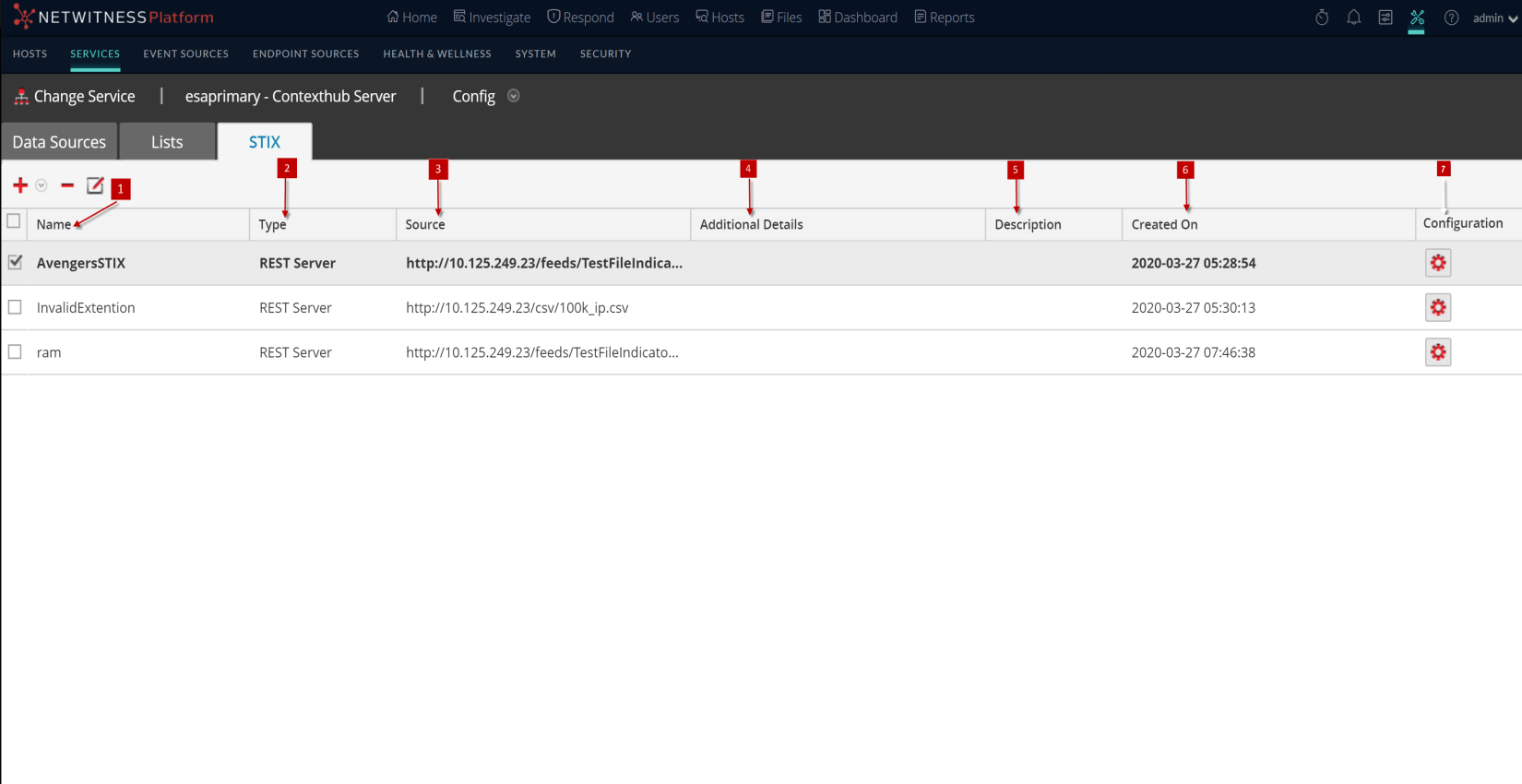Open configuration gear for AvengersSTIX row
This screenshot has height=784, width=1522.
[x=1437, y=263]
